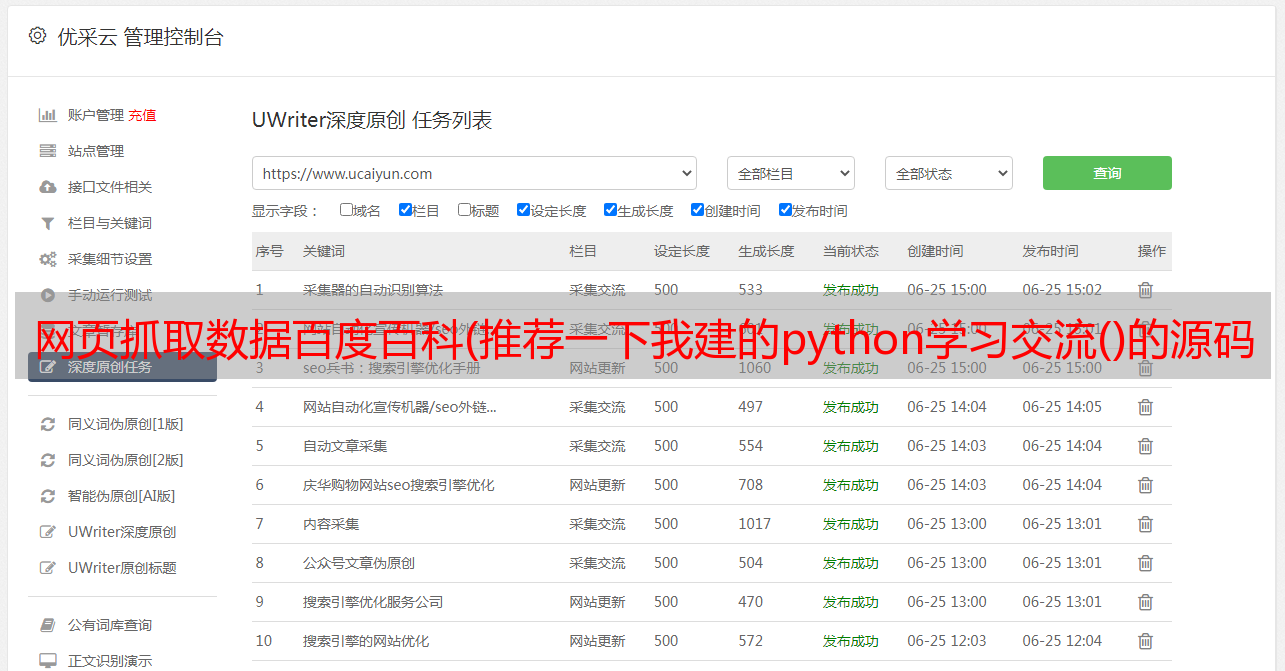Screen dimensions: 1285x671
Task: Delete row 4 using its trash icon
Action: click(x=1145, y=407)
